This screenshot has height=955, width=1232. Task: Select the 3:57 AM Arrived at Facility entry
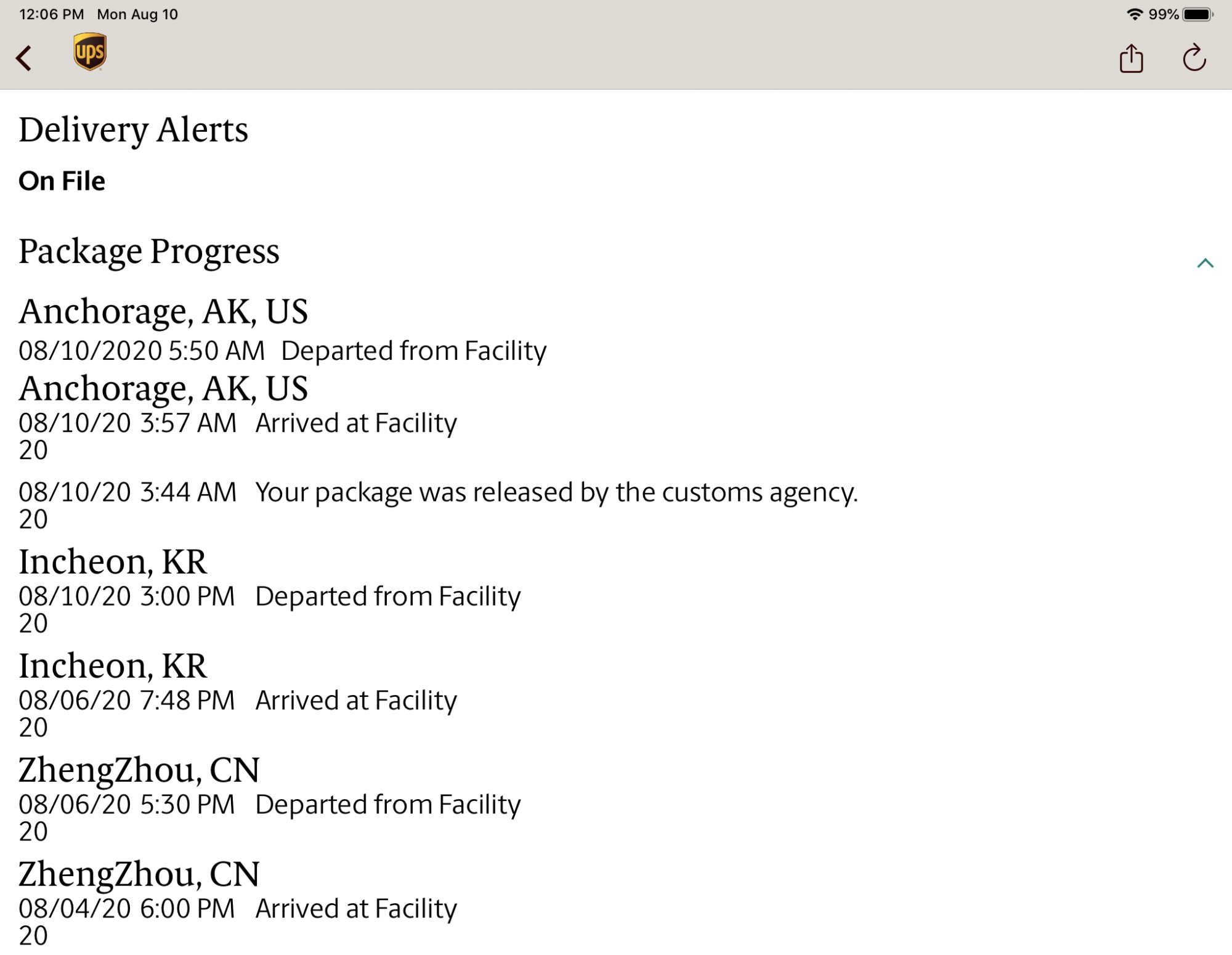point(356,423)
